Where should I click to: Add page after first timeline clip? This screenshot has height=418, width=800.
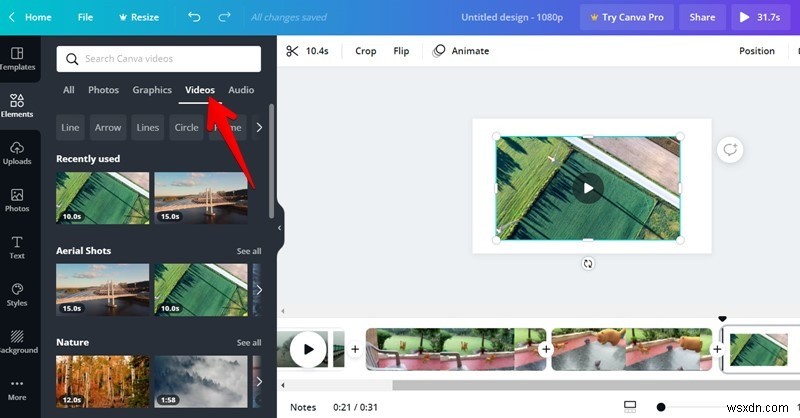click(355, 349)
